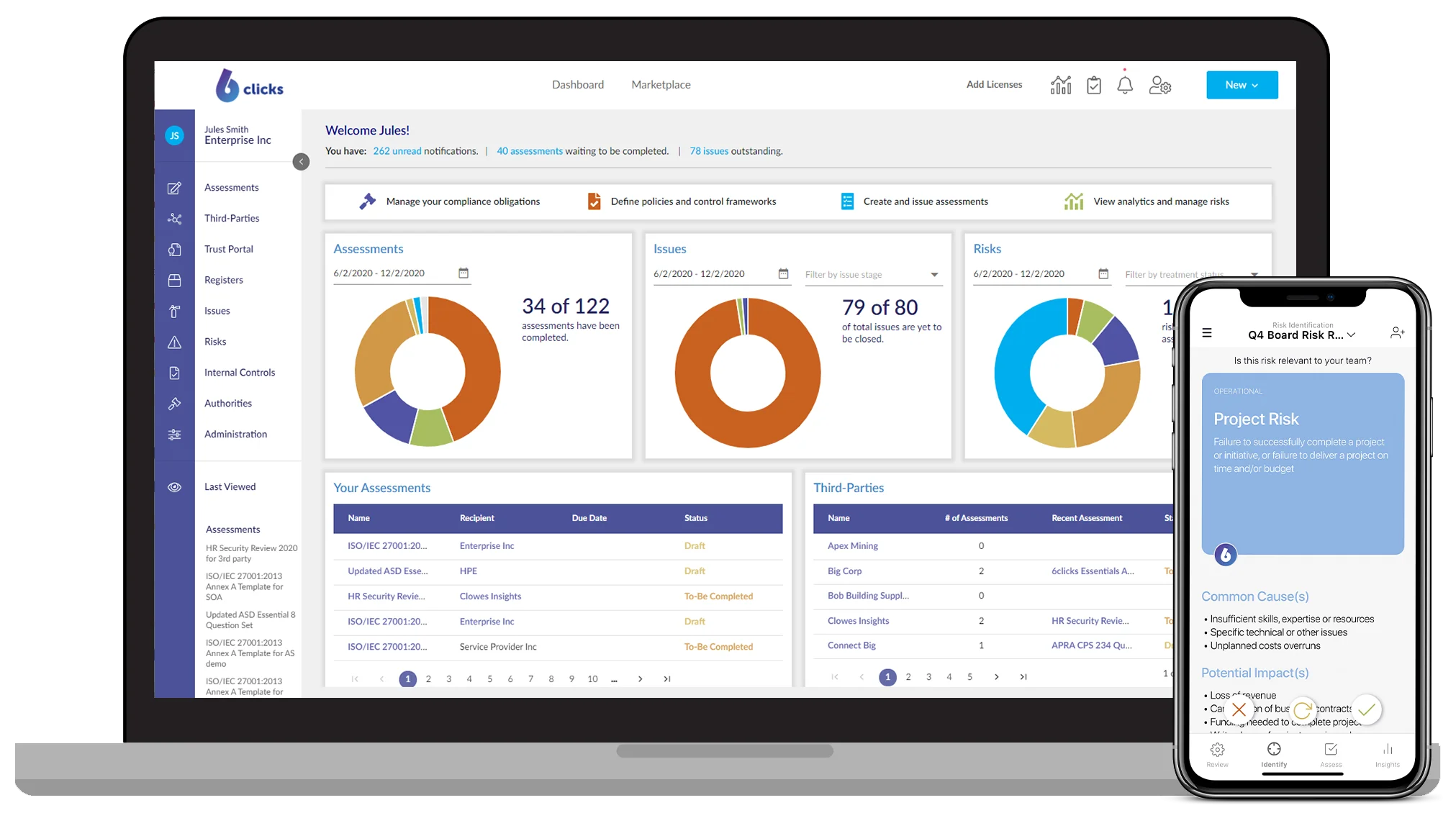This screenshot has width=1456, height=813.
Task: Go to page 3 in Third-Parties table
Action: pos(928,677)
